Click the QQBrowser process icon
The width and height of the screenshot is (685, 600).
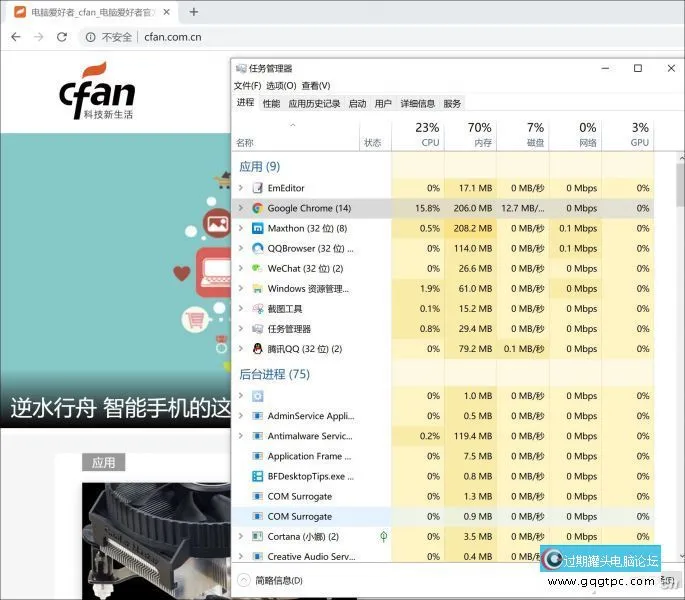[258, 249]
